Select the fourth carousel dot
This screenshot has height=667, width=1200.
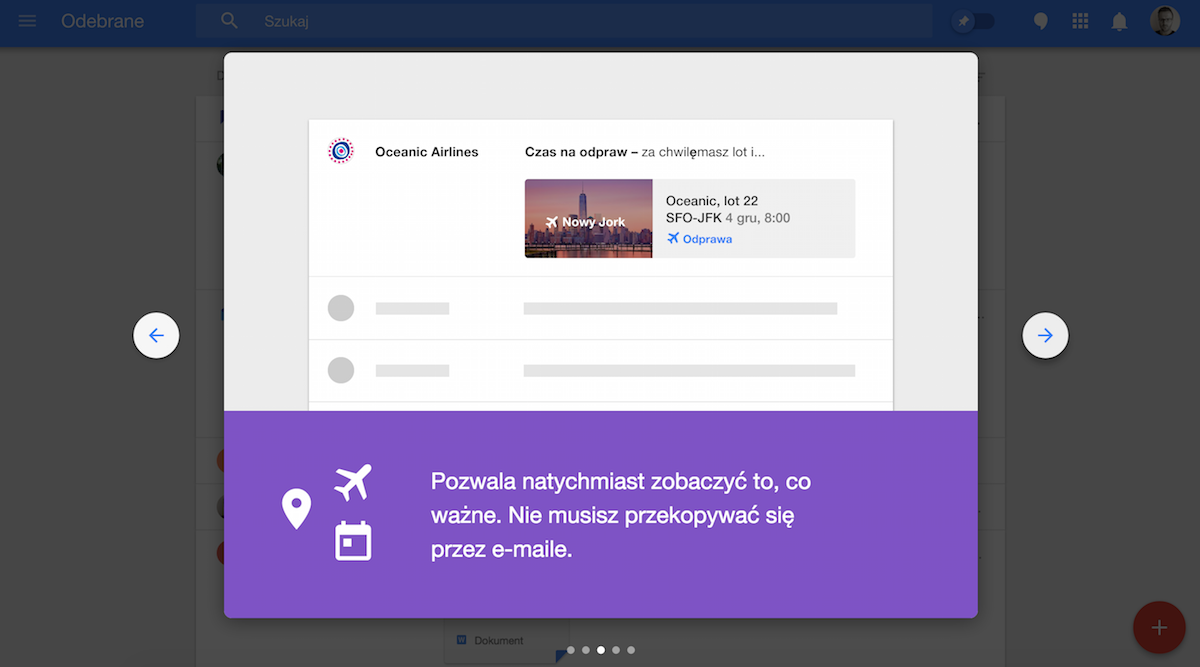pos(616,650)
